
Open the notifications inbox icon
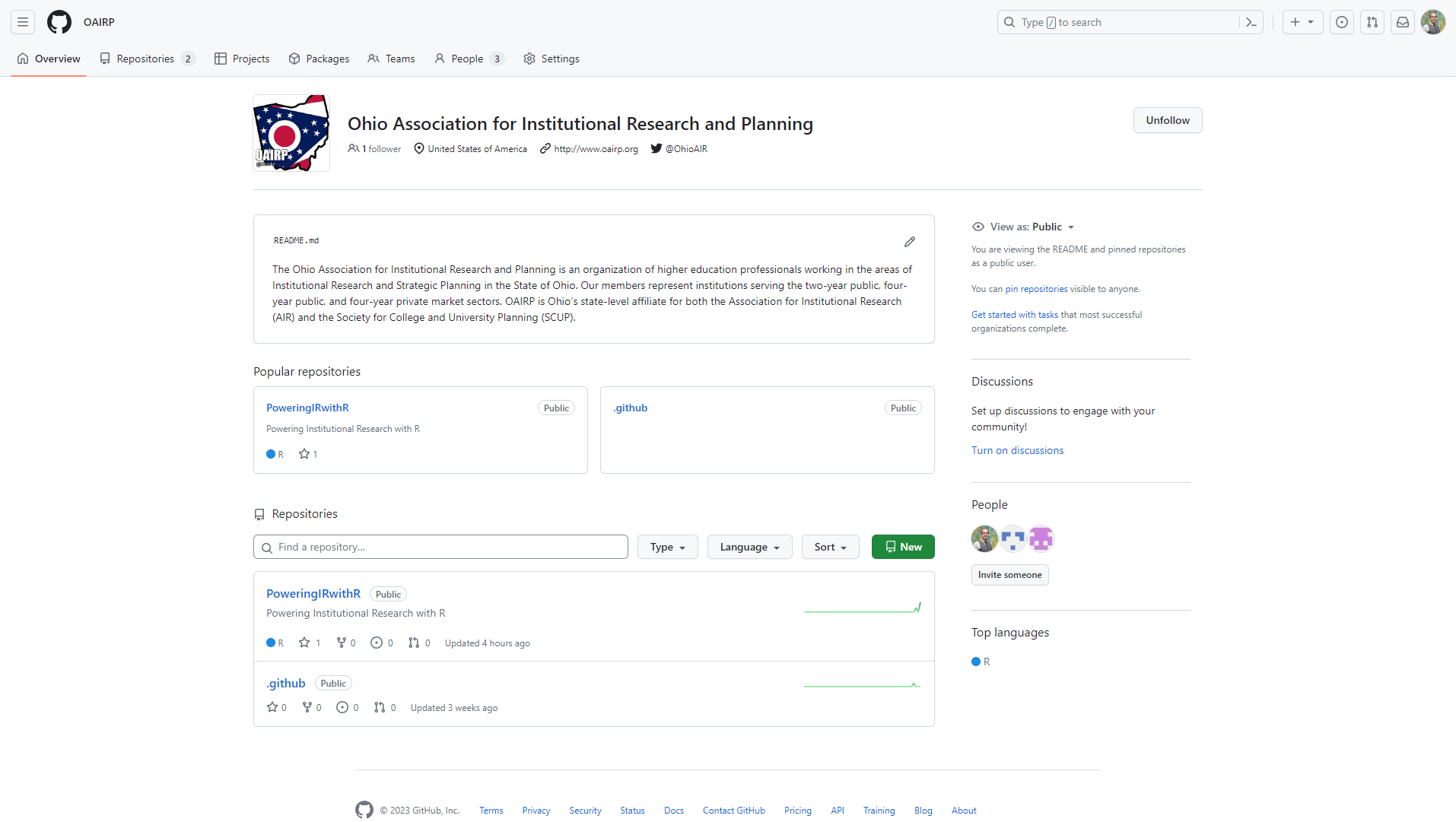(x=1403, y=22)
